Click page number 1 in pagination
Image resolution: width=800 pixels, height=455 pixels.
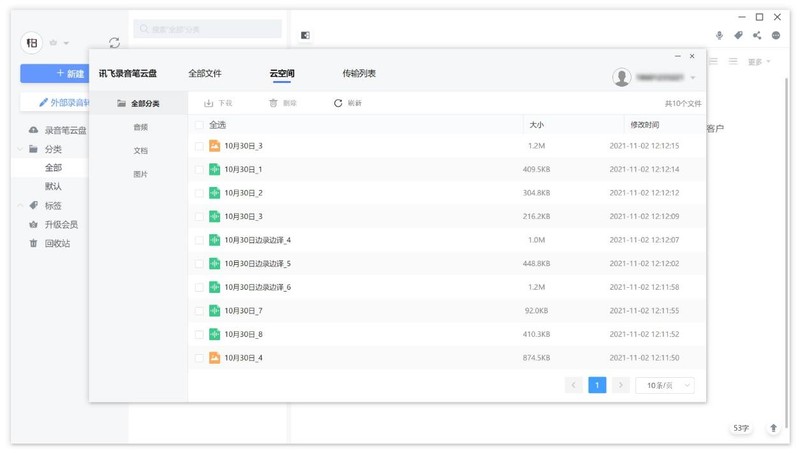tap(597, 385)
